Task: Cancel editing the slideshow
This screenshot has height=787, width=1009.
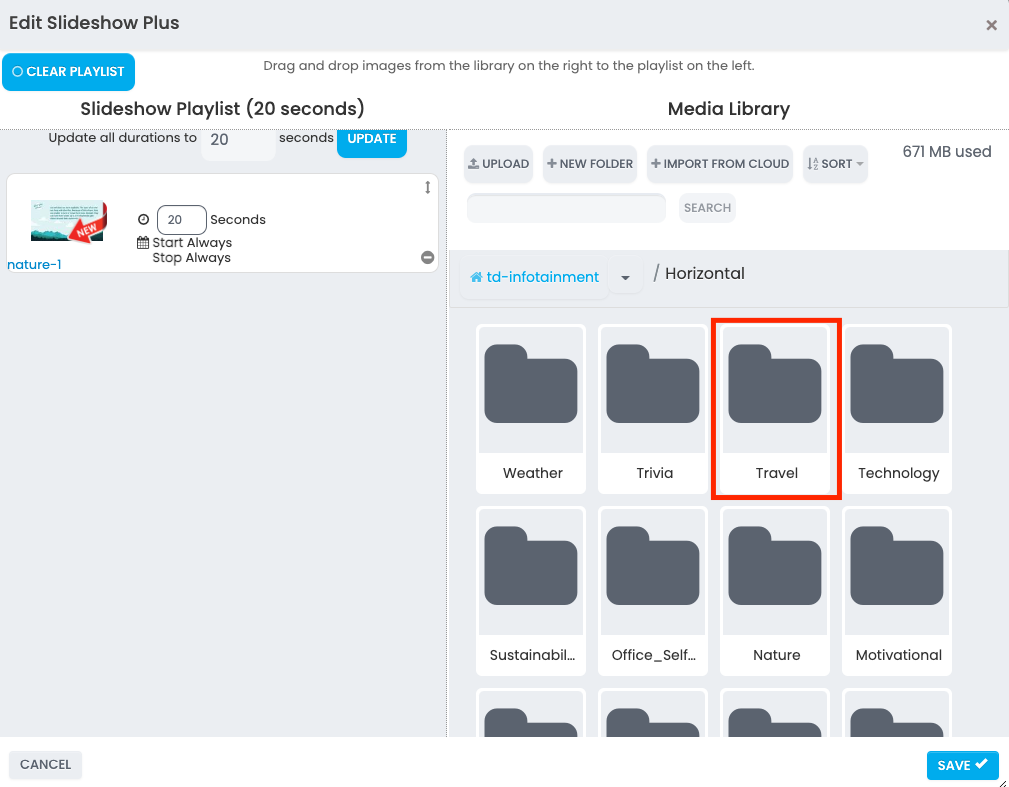Action: point(45,764)
